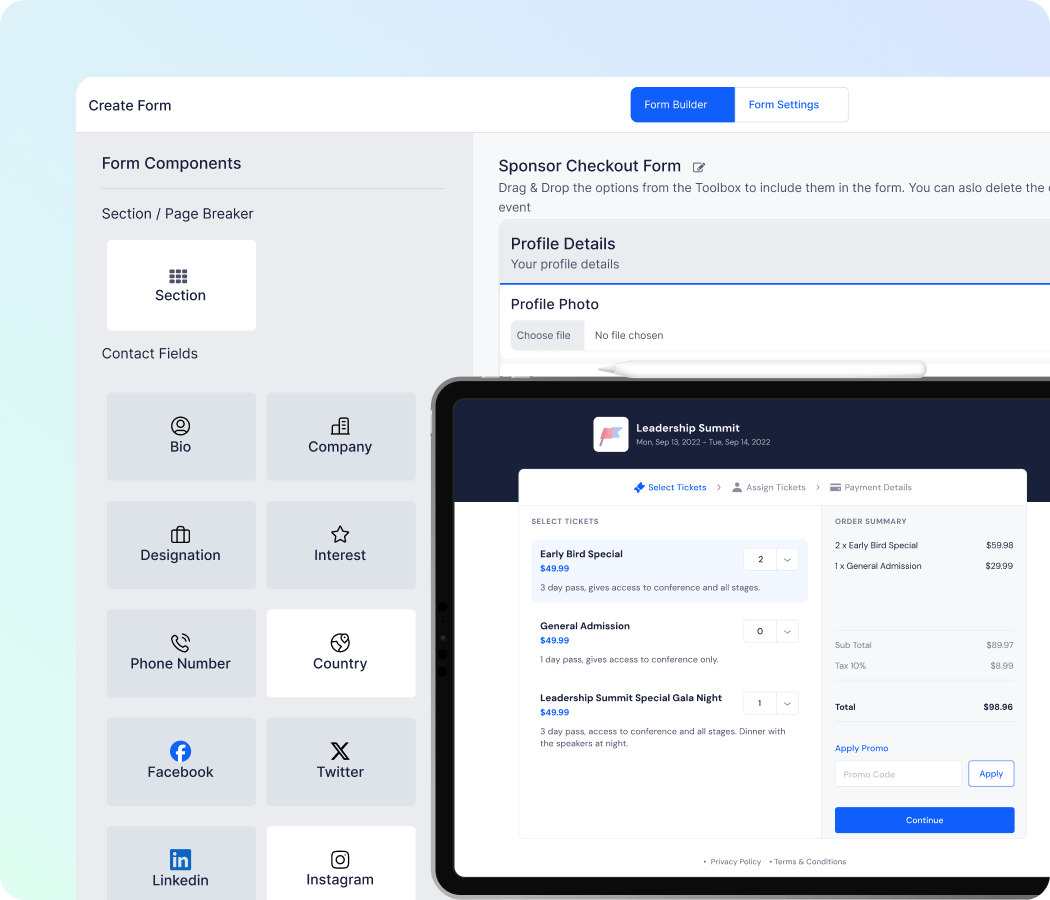Apply the promo code
1050x900 pixels.
991,774
